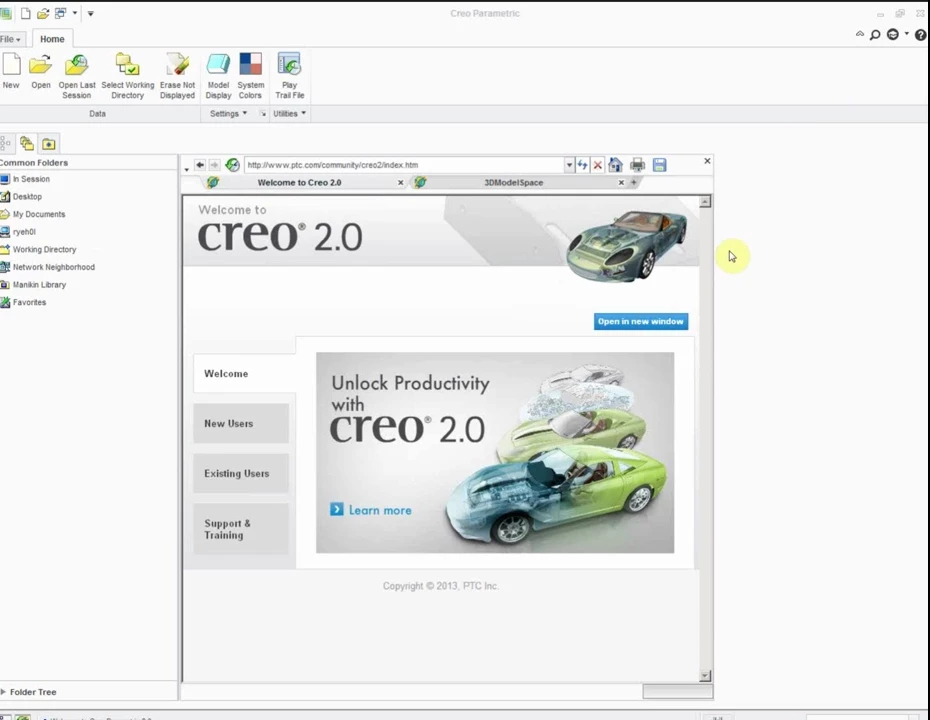This screenshot has height=720, width=930.
Task: Switch to Folder Browser navigator icon
Action: [x=27, y=143]
